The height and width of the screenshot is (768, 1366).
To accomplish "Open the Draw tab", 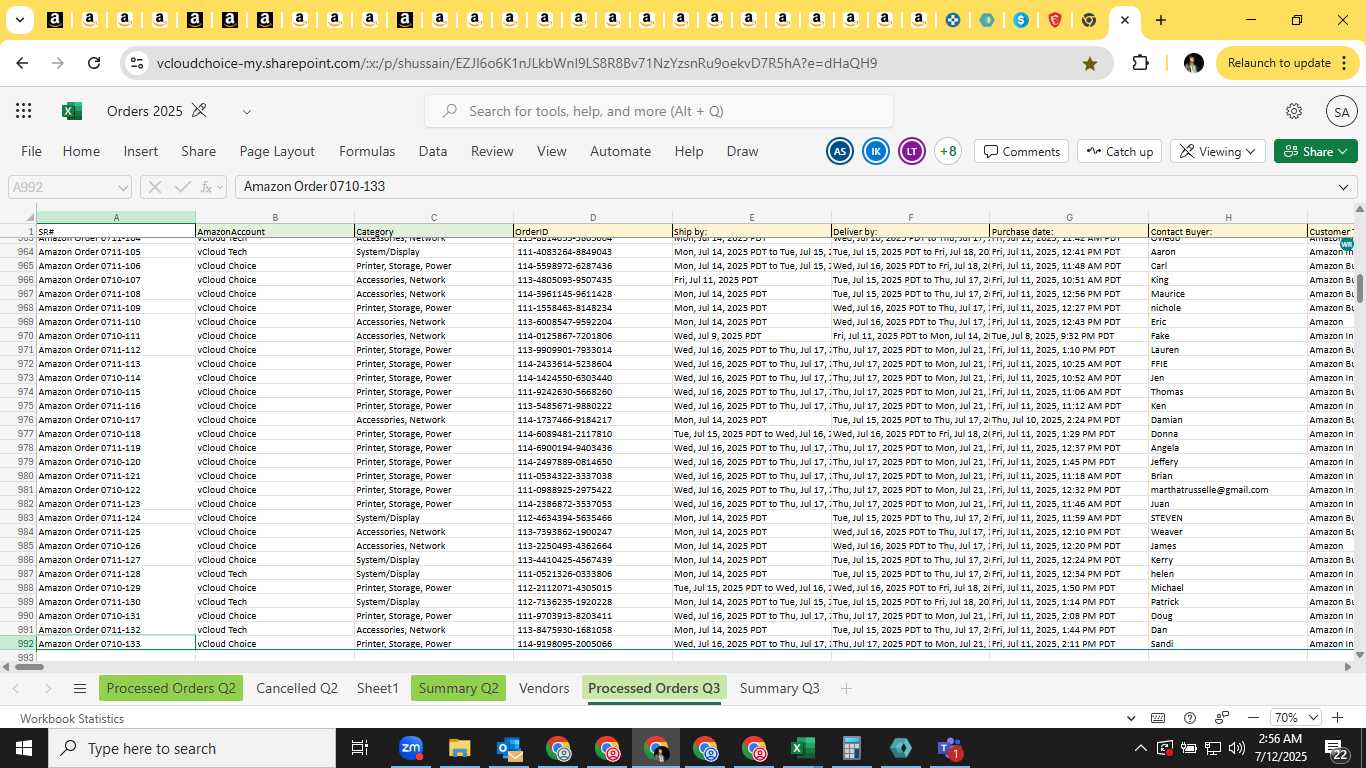I will 742,151.
